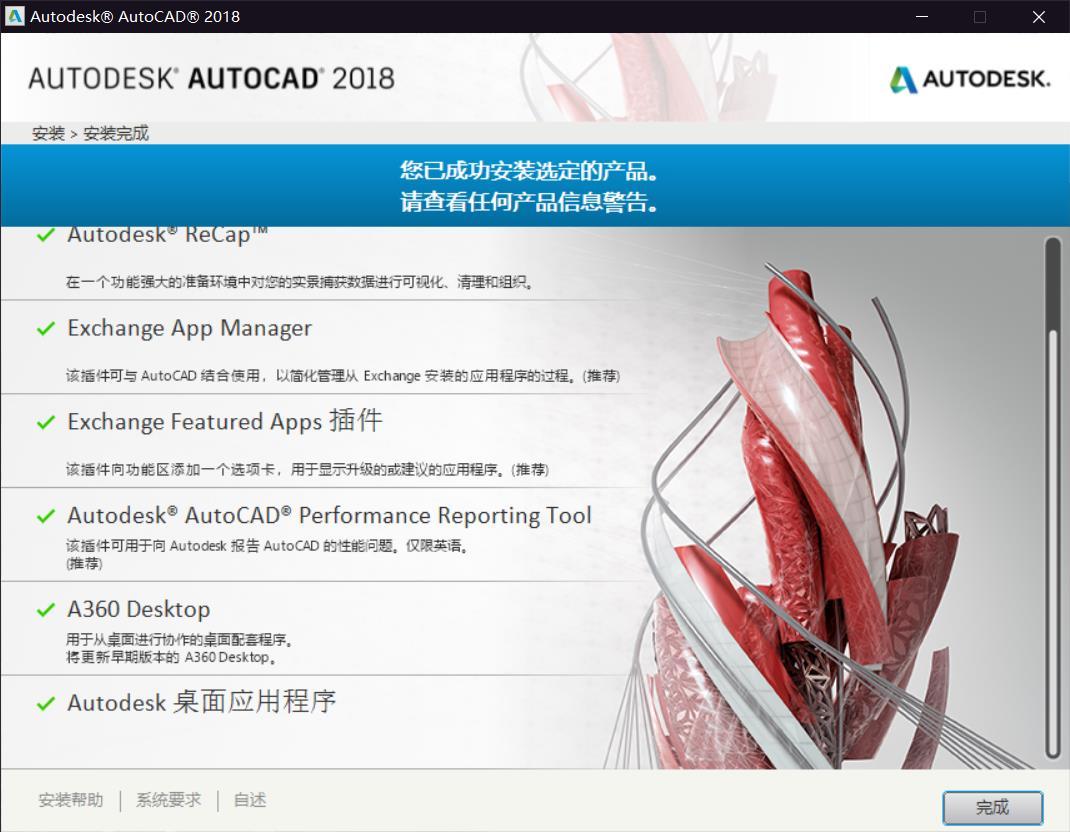Close the AutoCAD 2018 installer window
The width and height of the screenshot is (1070, 832).
point(1039,16)
